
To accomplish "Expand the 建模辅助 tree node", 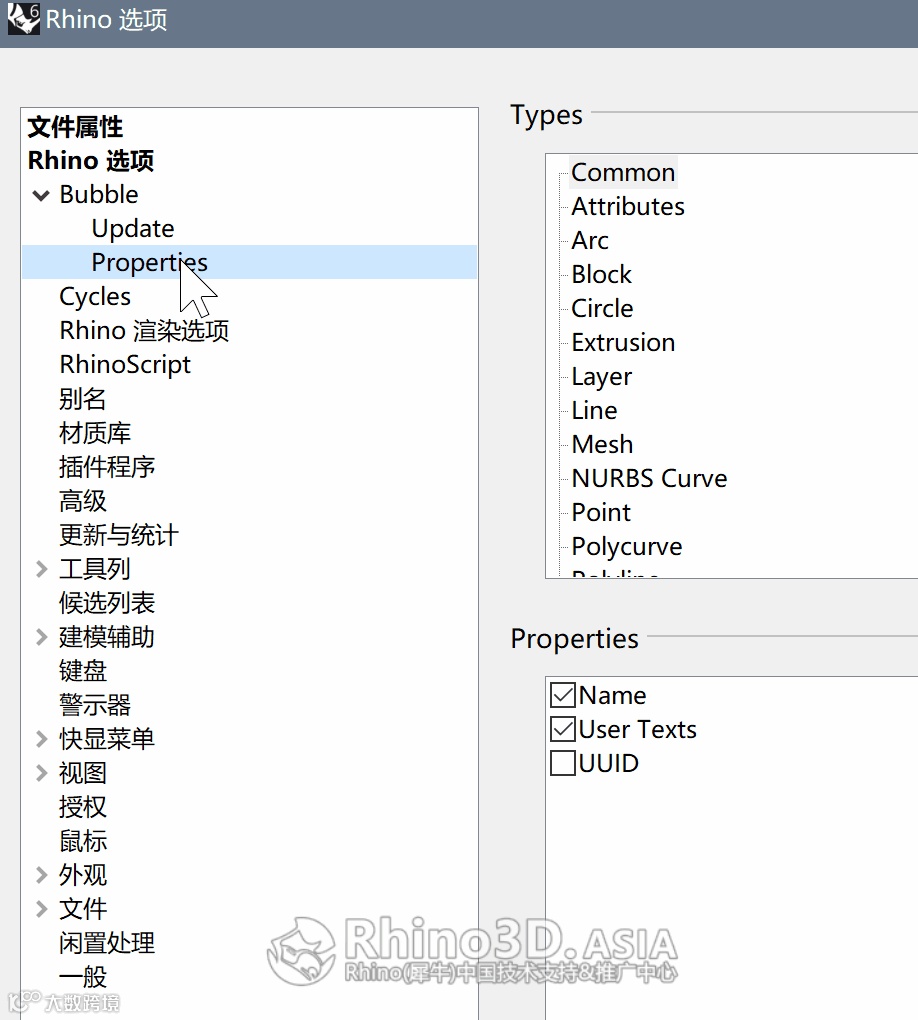I will (x=41, y=637).
